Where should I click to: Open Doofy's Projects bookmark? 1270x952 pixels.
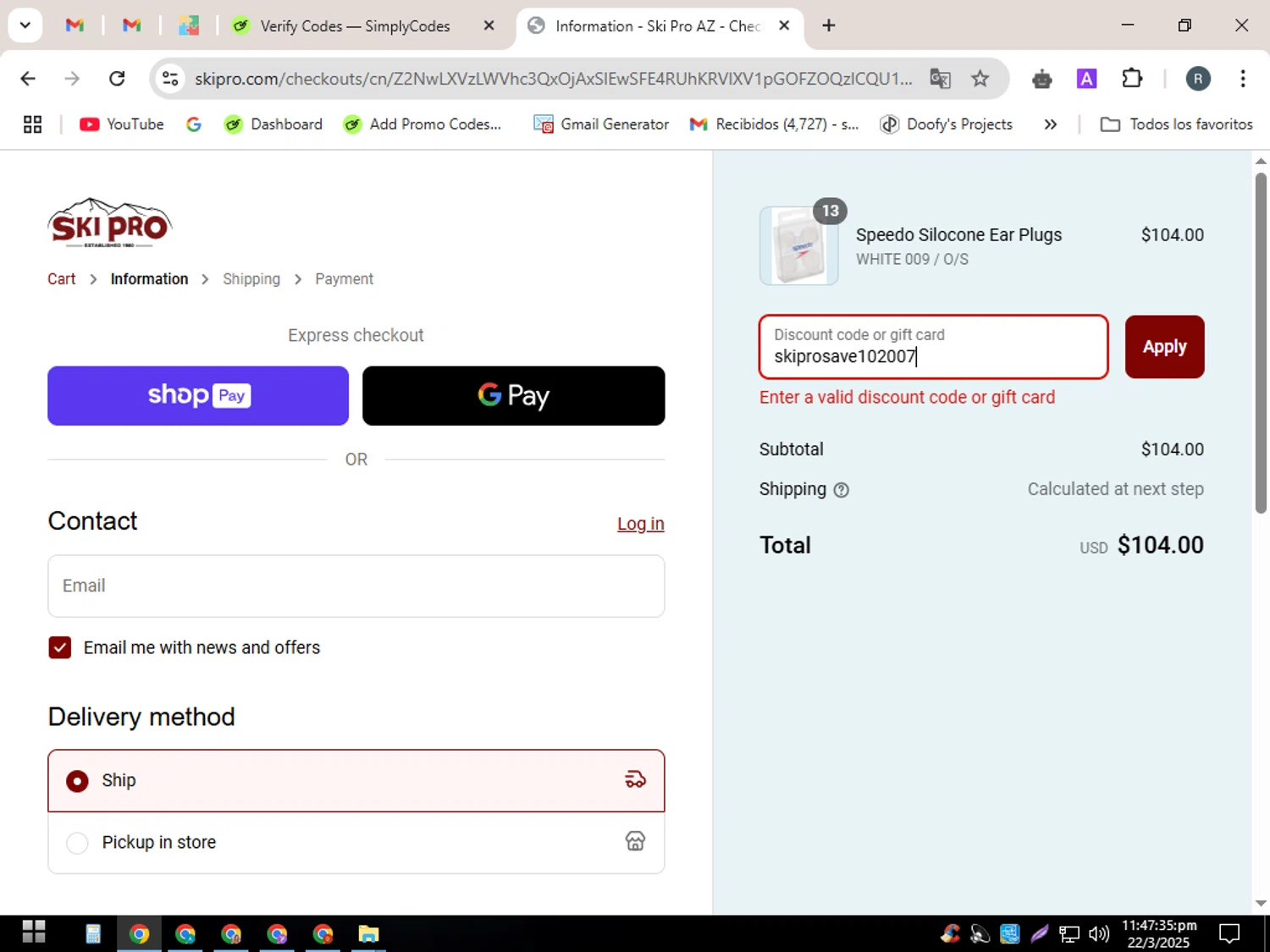coord(946,124)
